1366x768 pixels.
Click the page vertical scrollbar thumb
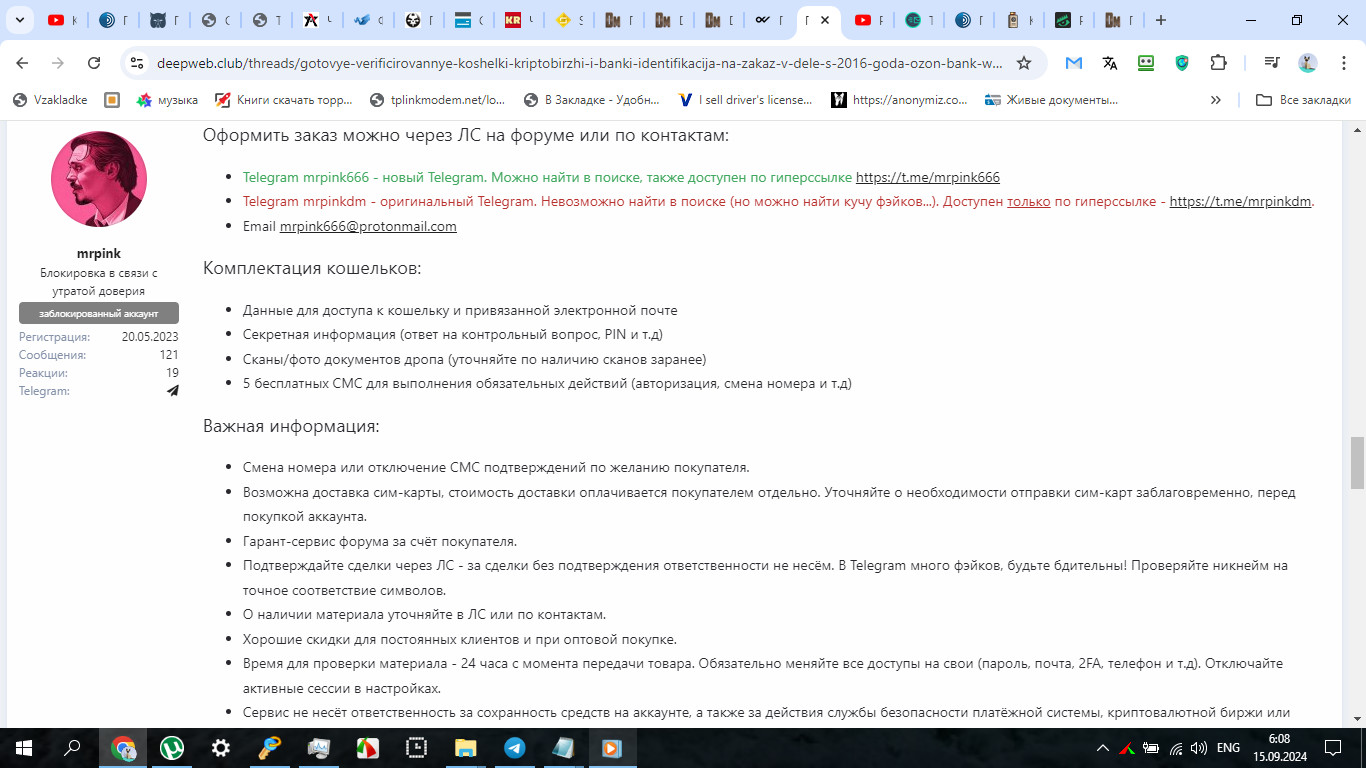[x=1357, y=461]
